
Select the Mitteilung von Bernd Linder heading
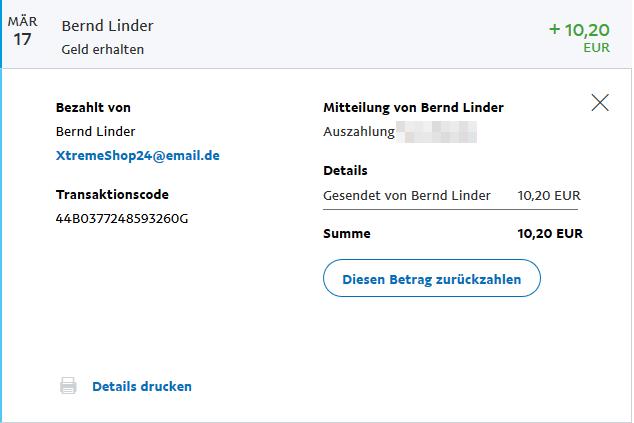point(413,107)
